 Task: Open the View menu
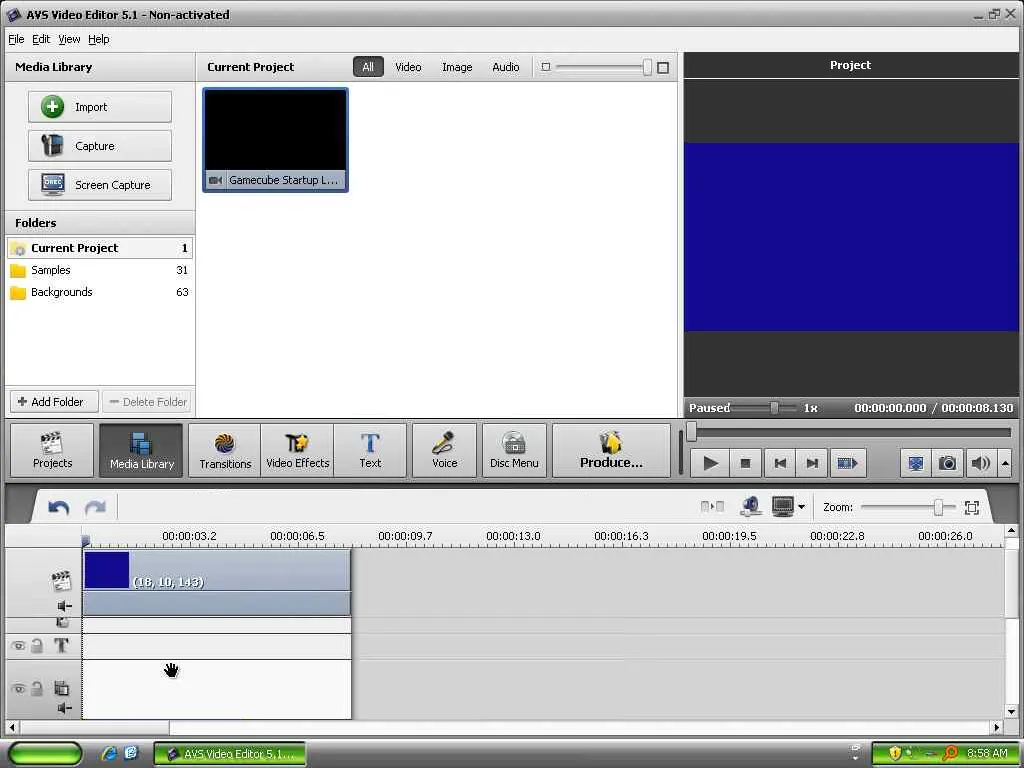click(x=69, y=39)
